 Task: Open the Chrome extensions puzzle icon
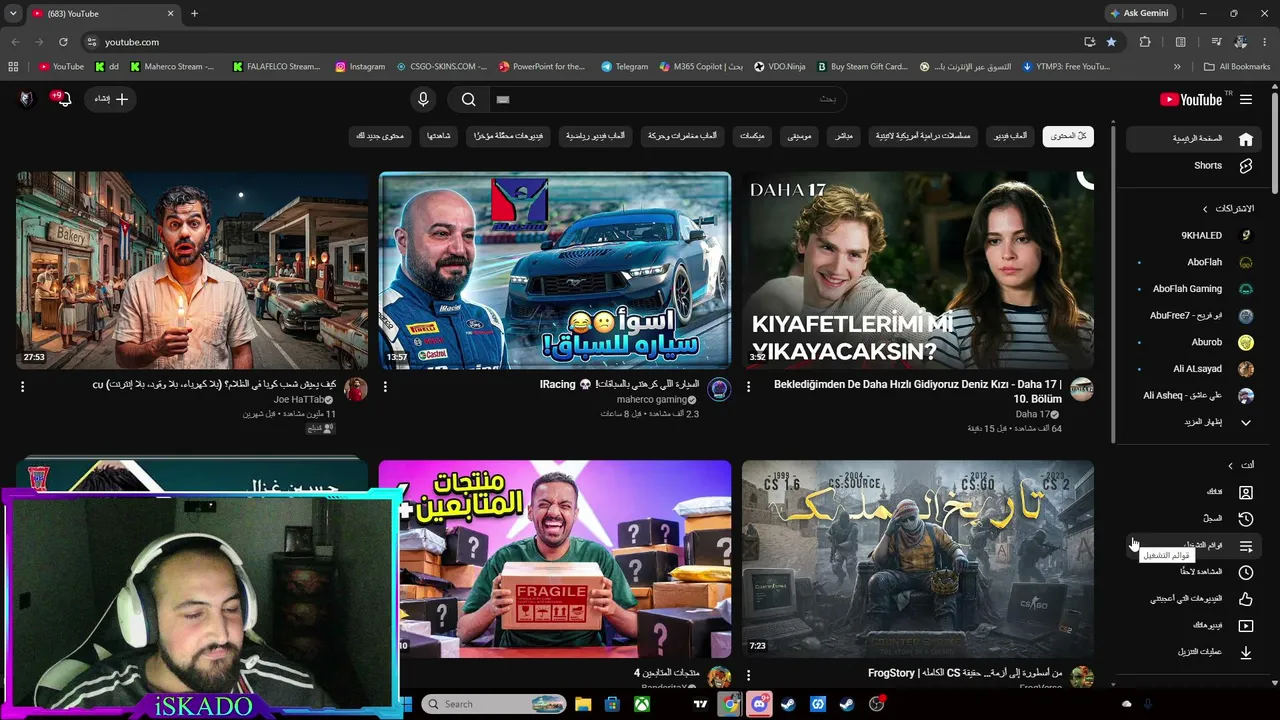(1145, 42)
